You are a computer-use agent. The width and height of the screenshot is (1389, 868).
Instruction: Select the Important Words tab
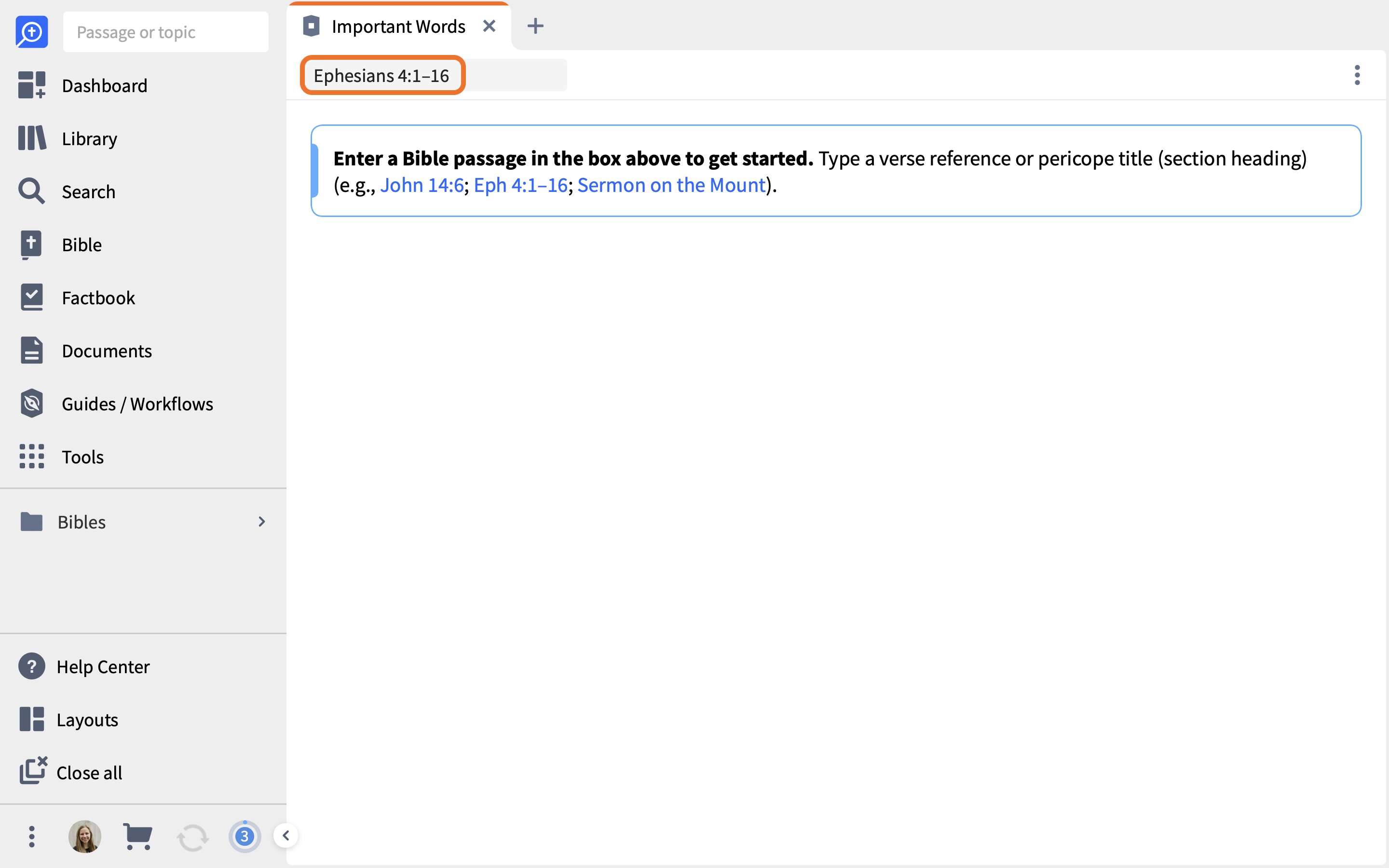pyautogui.click(x=399, y=27)
